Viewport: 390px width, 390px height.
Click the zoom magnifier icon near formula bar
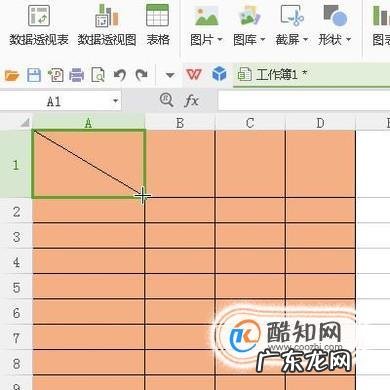point(166,100)
